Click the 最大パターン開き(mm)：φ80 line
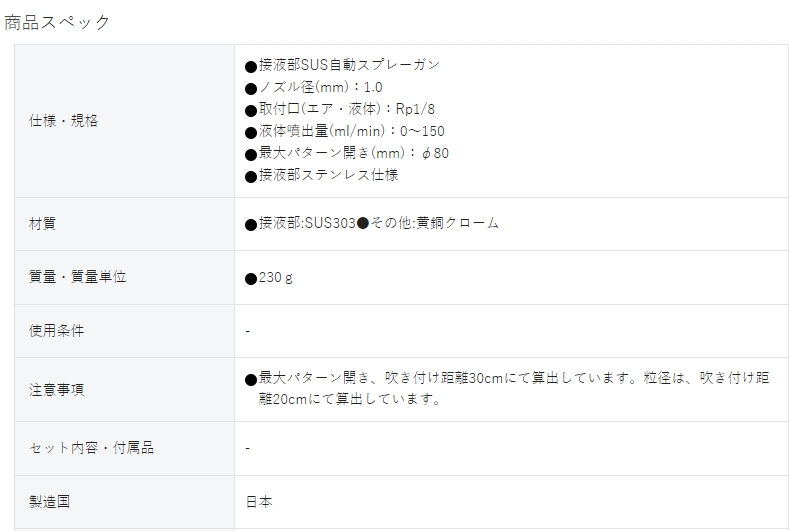Screen dimensions: 789x531 click(347, 154)
